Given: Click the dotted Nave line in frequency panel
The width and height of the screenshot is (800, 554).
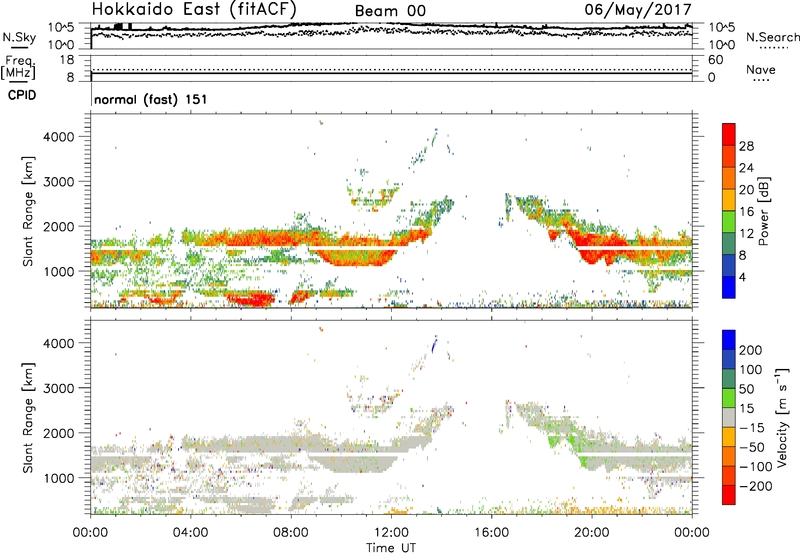Looking at the screenshot, I should (x=391, y=69).
